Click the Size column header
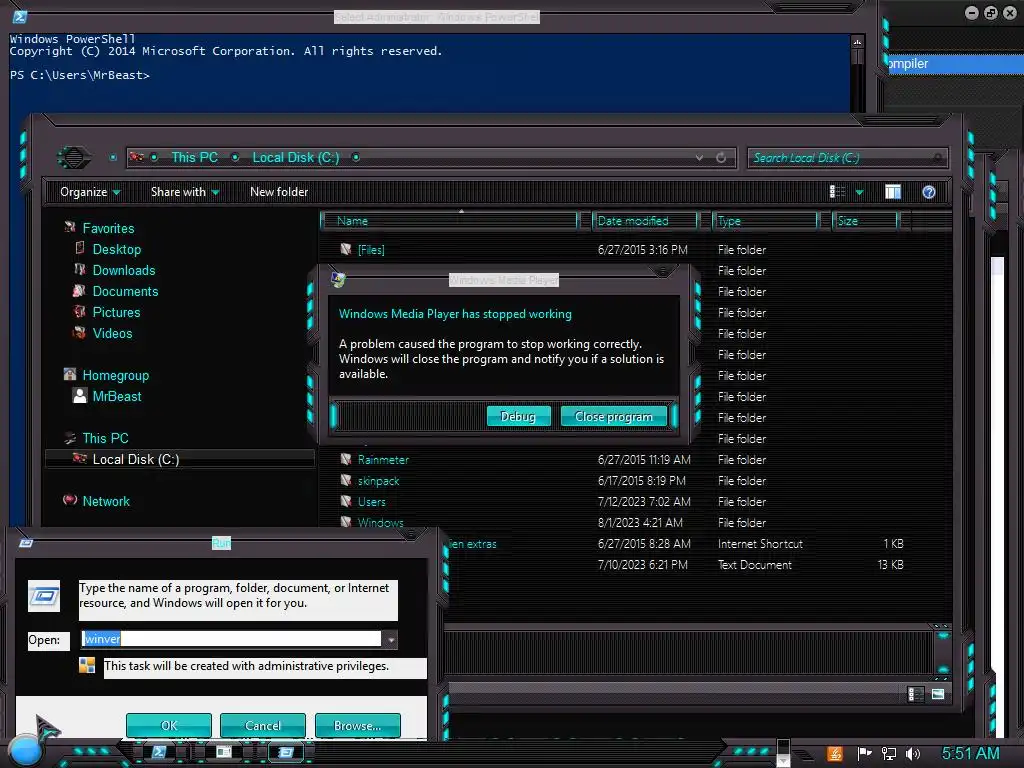This screenshot has height=768, width=1024. (865, 221)
